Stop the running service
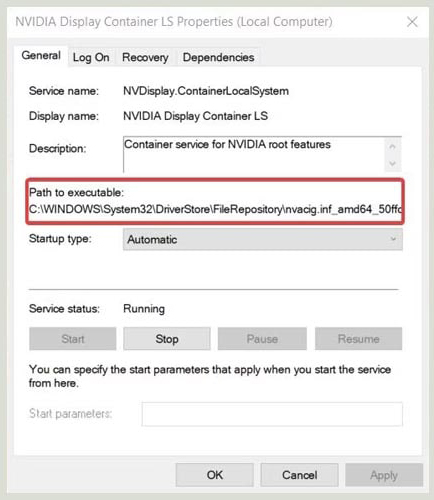 (167, 339)
